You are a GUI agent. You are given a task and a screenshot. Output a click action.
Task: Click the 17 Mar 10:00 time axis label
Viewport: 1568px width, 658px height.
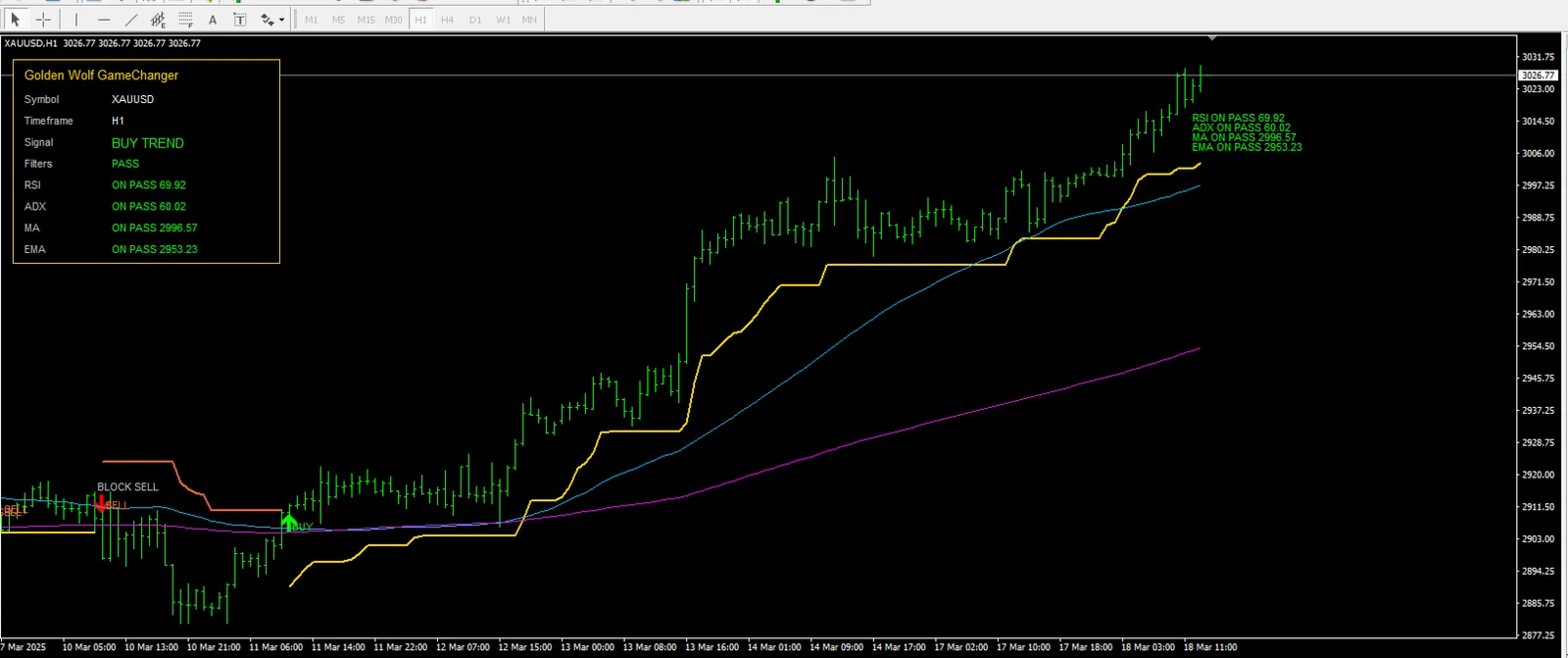pyautogui.click(x=1024, y=647)
